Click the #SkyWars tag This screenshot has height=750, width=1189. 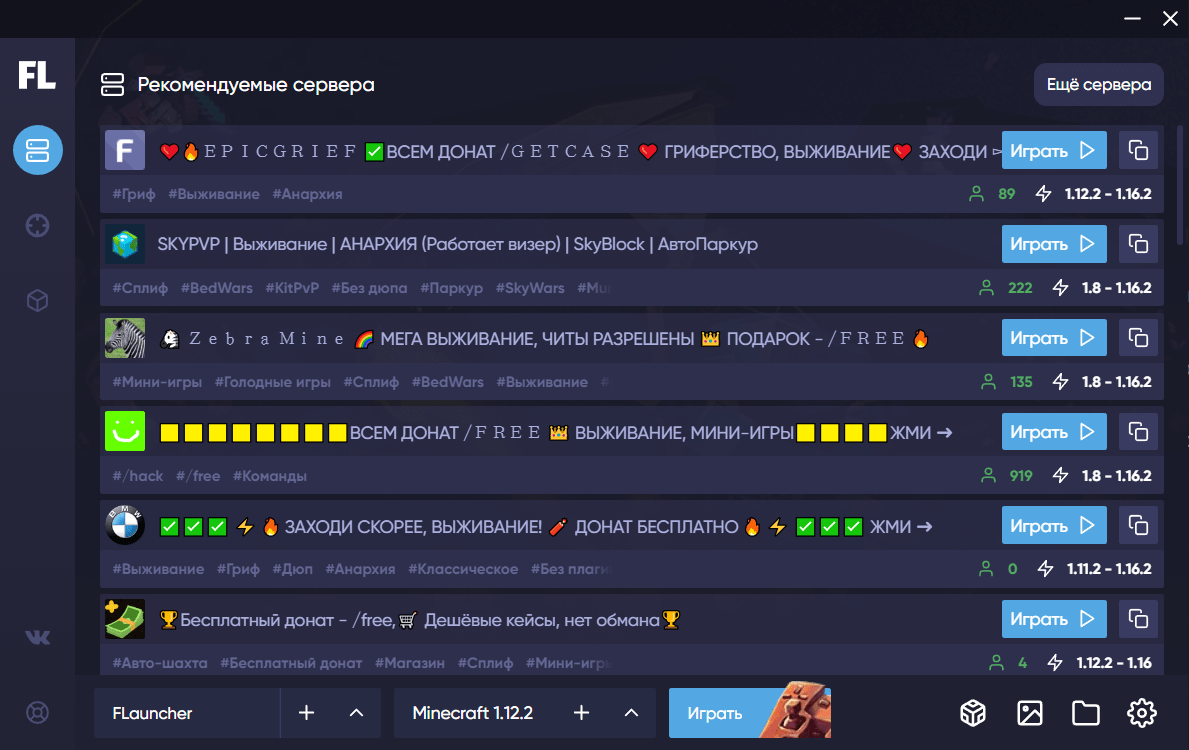click(x=530, y=288)
